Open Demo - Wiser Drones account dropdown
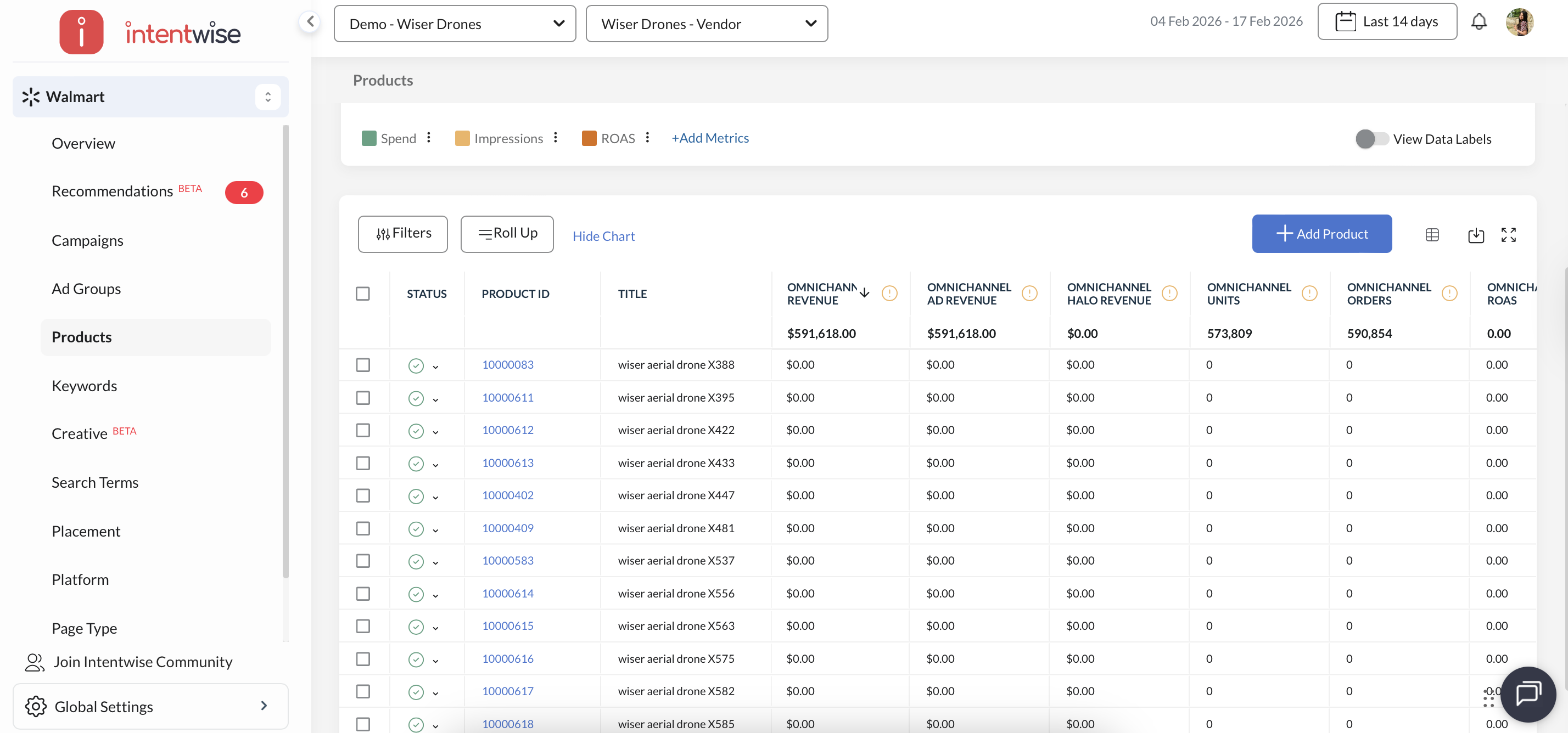This screenshot has height=733, width=1568. [x=455, y=24]
